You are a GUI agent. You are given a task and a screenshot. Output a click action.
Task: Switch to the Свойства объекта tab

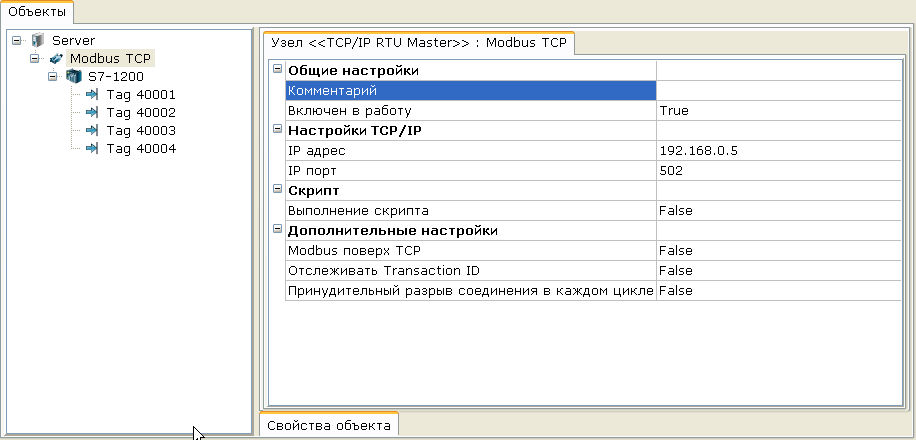click(329, 425)
